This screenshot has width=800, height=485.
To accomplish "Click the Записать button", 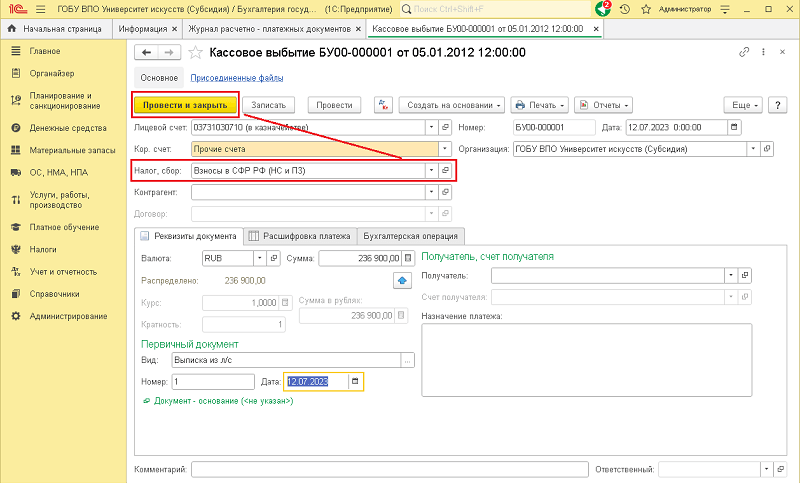I will pos(269,104).
